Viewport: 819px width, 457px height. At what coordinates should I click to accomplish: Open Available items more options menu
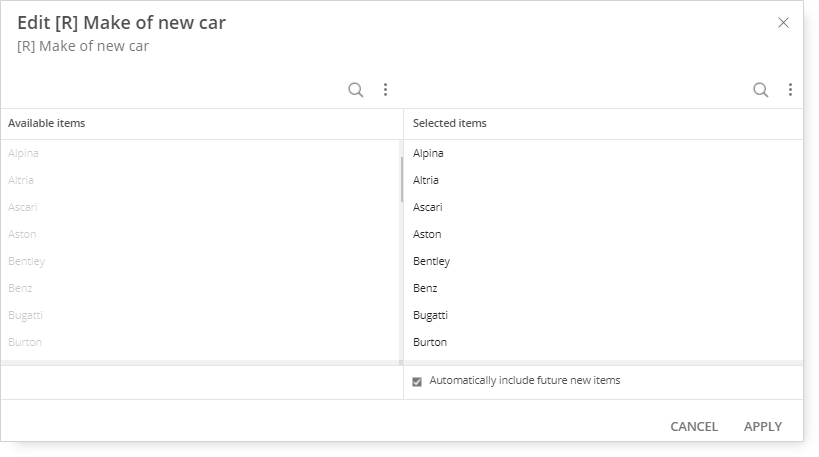coord(385,90)
